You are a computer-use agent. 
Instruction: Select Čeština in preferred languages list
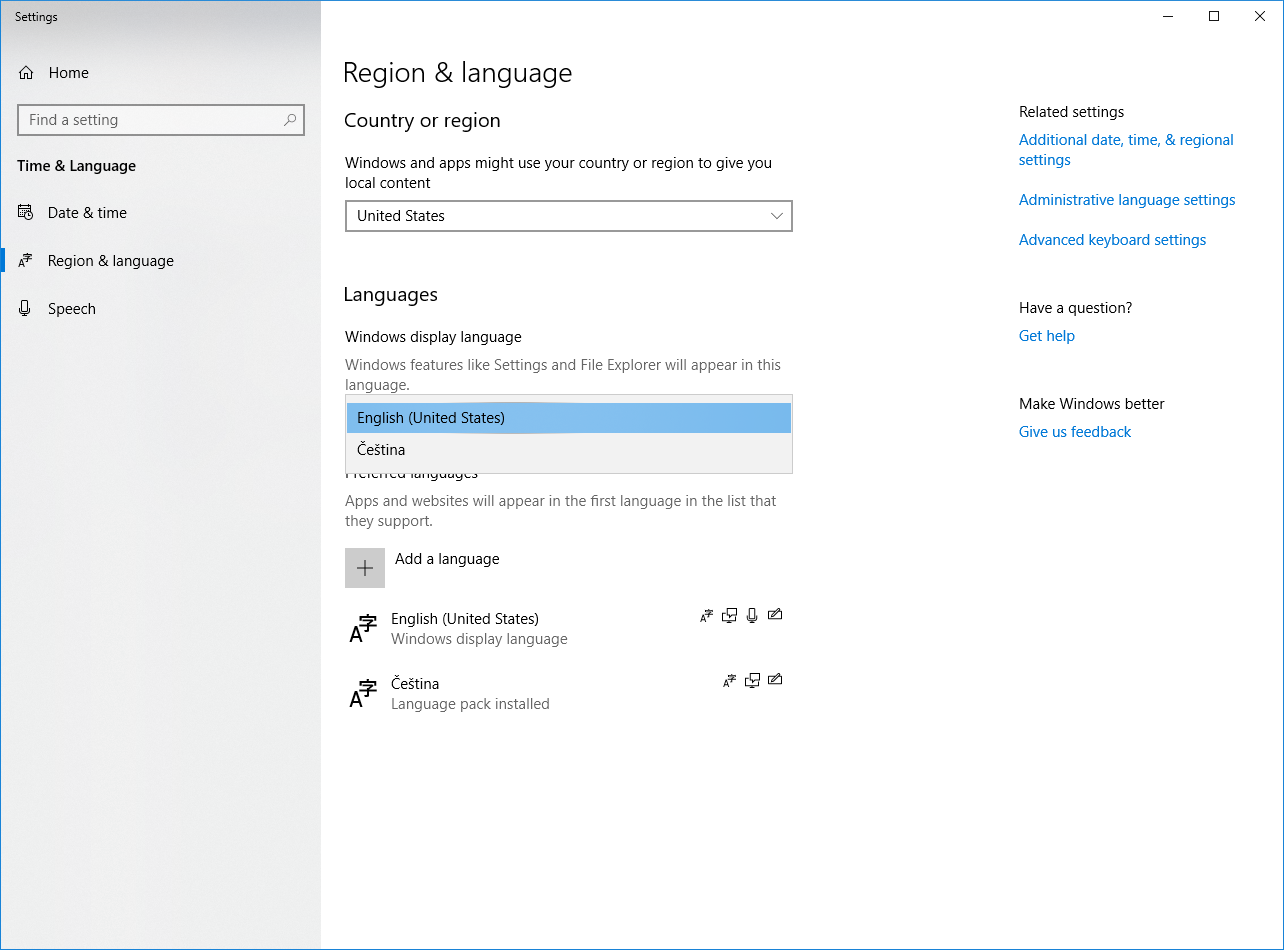pyautogui.click(x=569, y=693)
